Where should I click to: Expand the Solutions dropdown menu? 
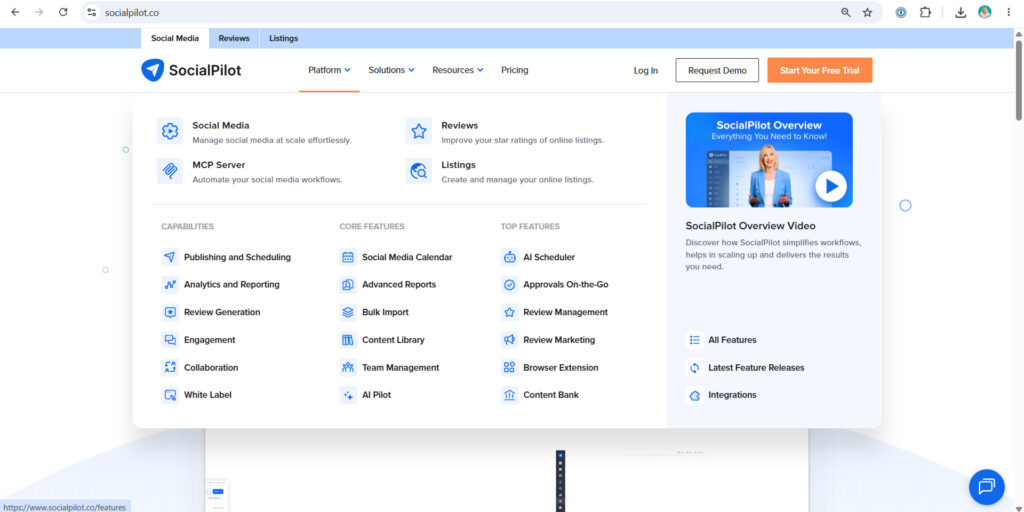[x=391, y=70]
